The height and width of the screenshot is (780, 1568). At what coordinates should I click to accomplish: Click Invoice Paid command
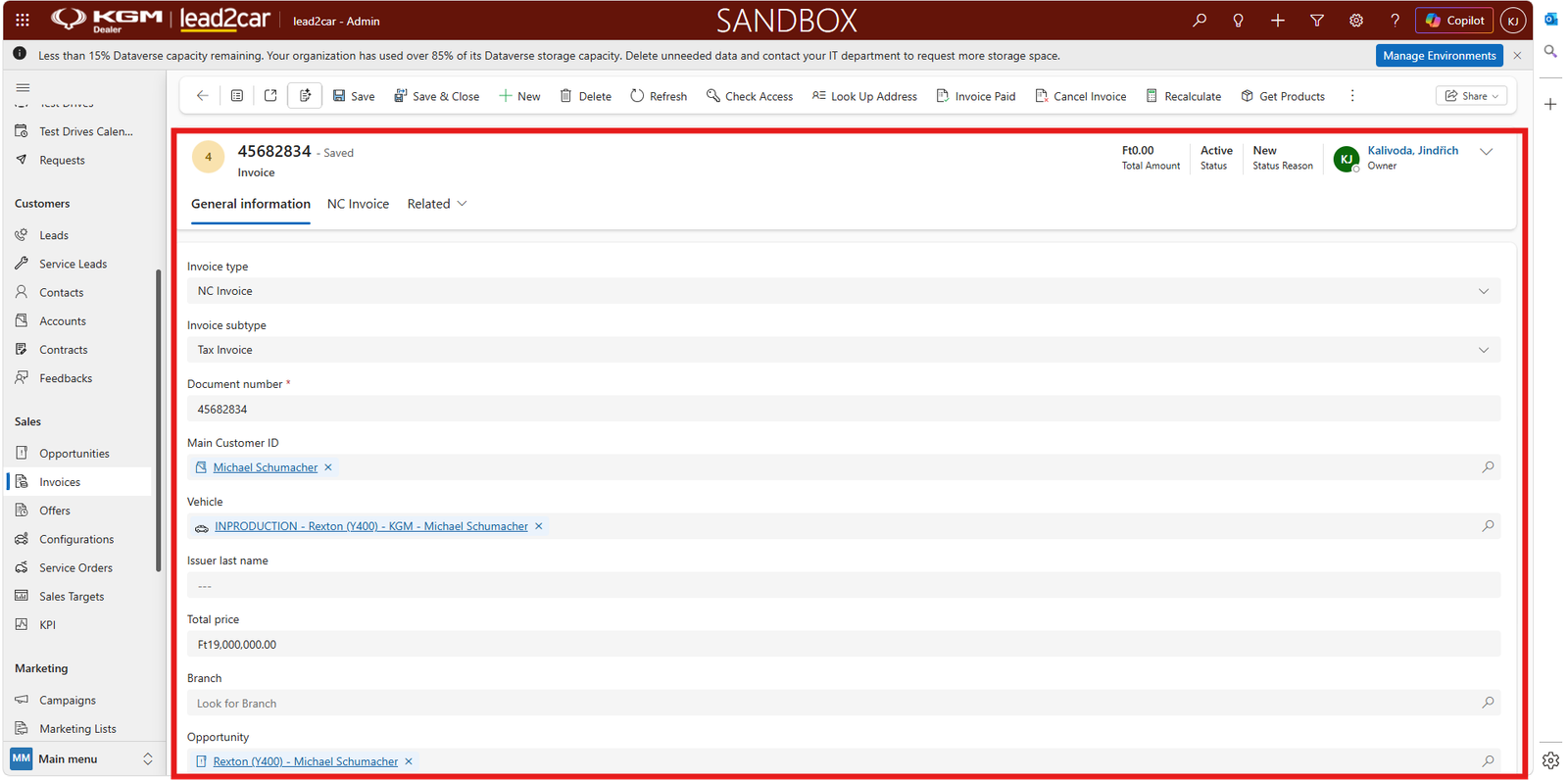point(975,96)
